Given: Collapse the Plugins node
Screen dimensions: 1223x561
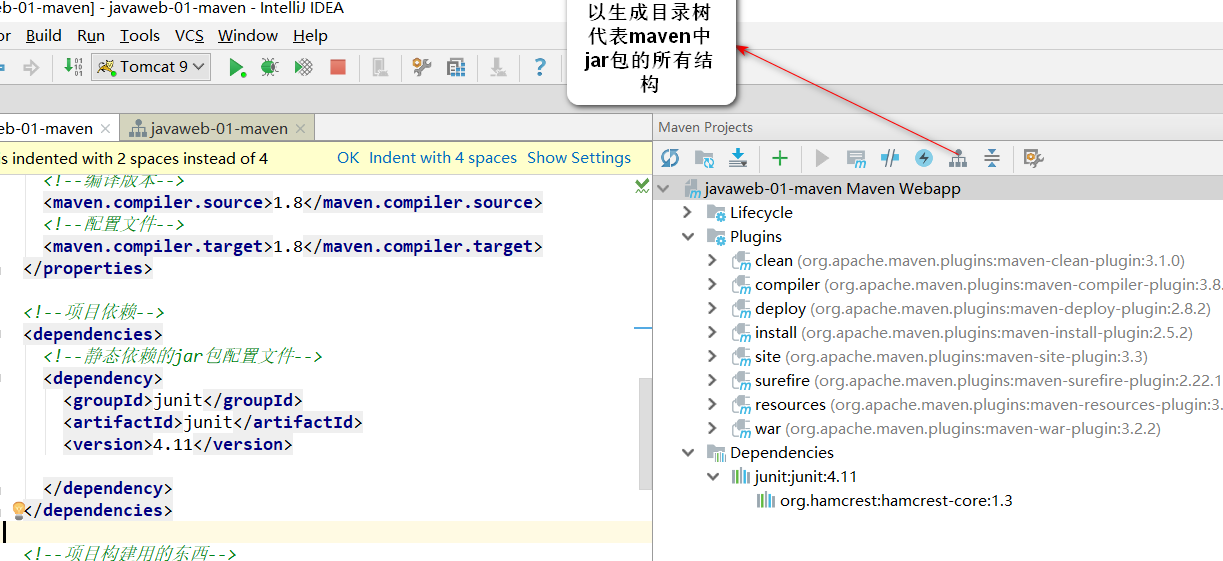Looking at the screenshot, I should coord(688,236).
